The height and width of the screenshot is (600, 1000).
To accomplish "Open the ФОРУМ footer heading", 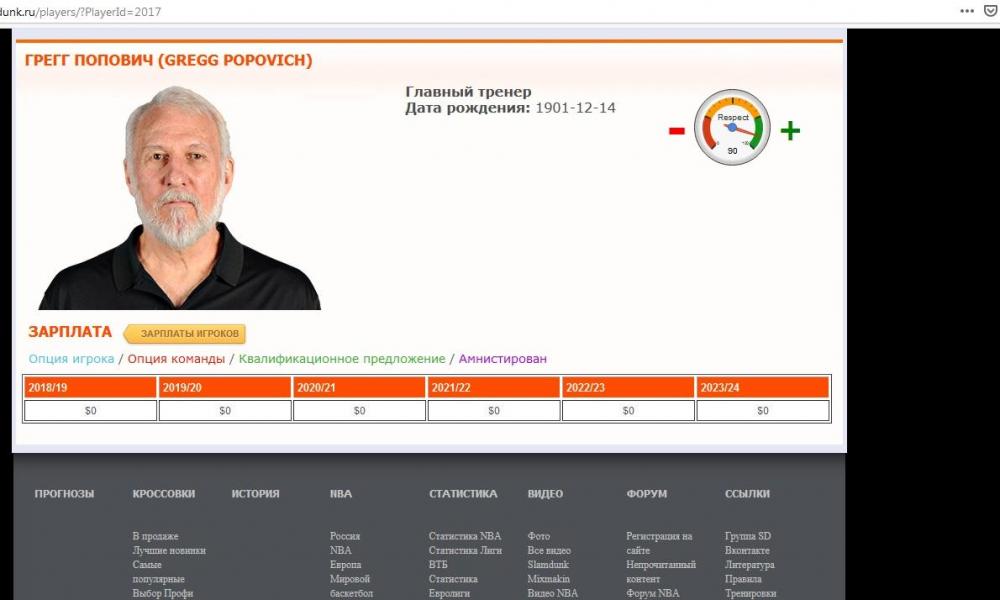I will click(x=647, y=494).
